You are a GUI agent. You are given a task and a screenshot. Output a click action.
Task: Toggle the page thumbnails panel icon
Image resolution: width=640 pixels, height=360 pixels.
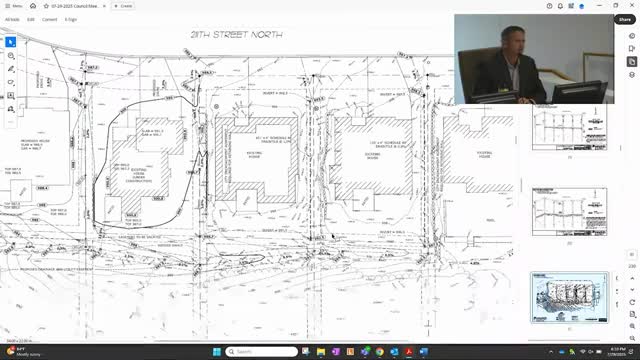tap(632, 62)
